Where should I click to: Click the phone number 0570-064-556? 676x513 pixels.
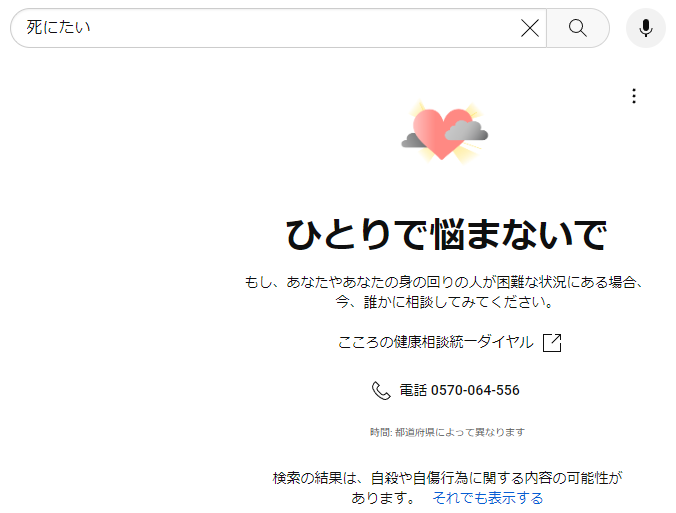(x=475, y=390)
